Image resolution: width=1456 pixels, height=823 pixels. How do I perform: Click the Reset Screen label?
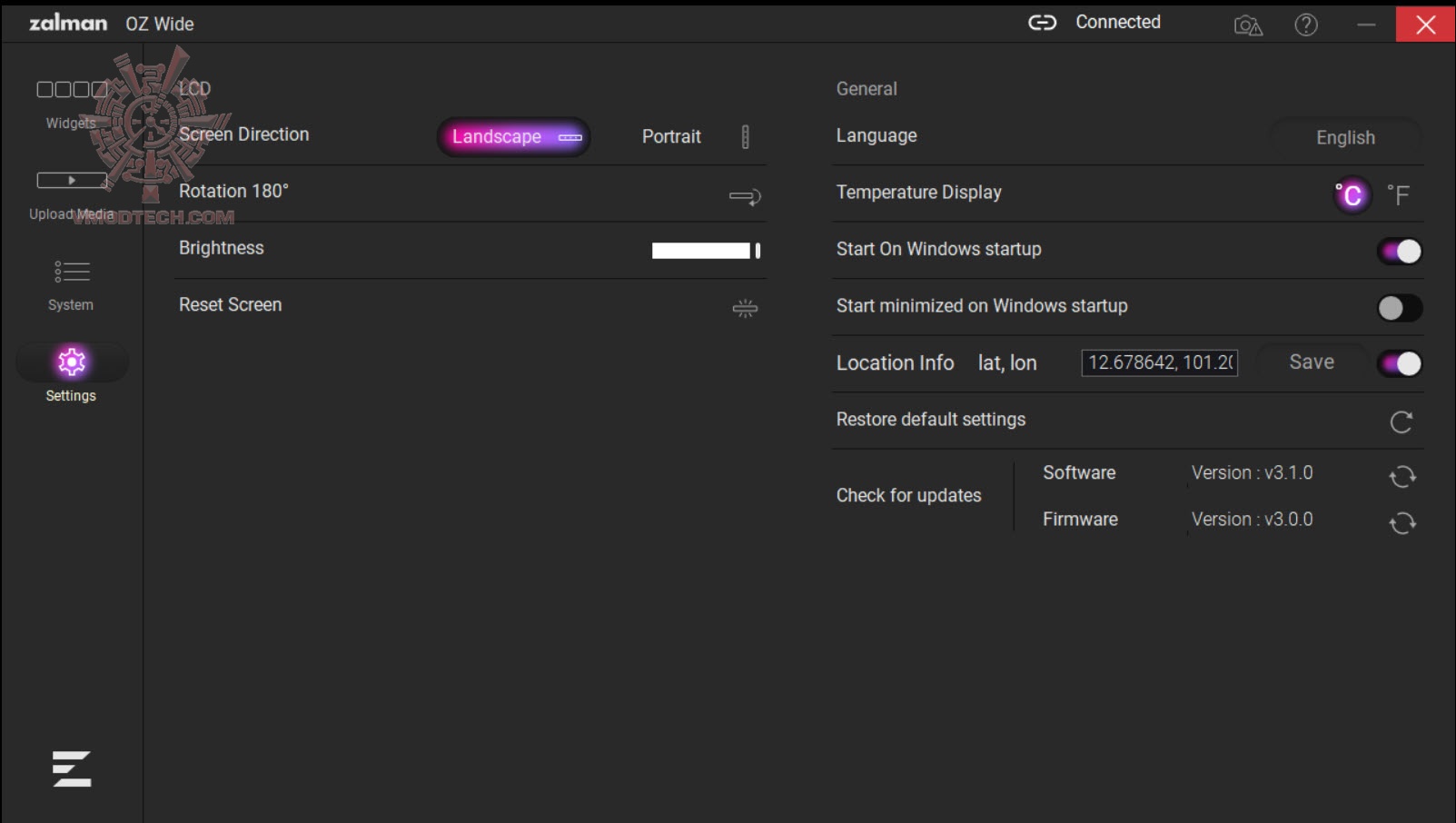tap(230, 305)
